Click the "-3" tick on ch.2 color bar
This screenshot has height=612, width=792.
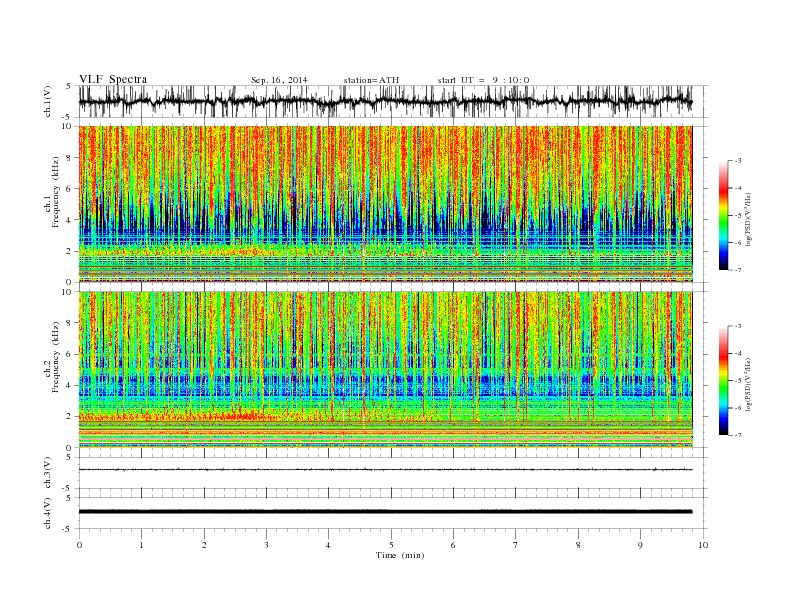(738, 326)
